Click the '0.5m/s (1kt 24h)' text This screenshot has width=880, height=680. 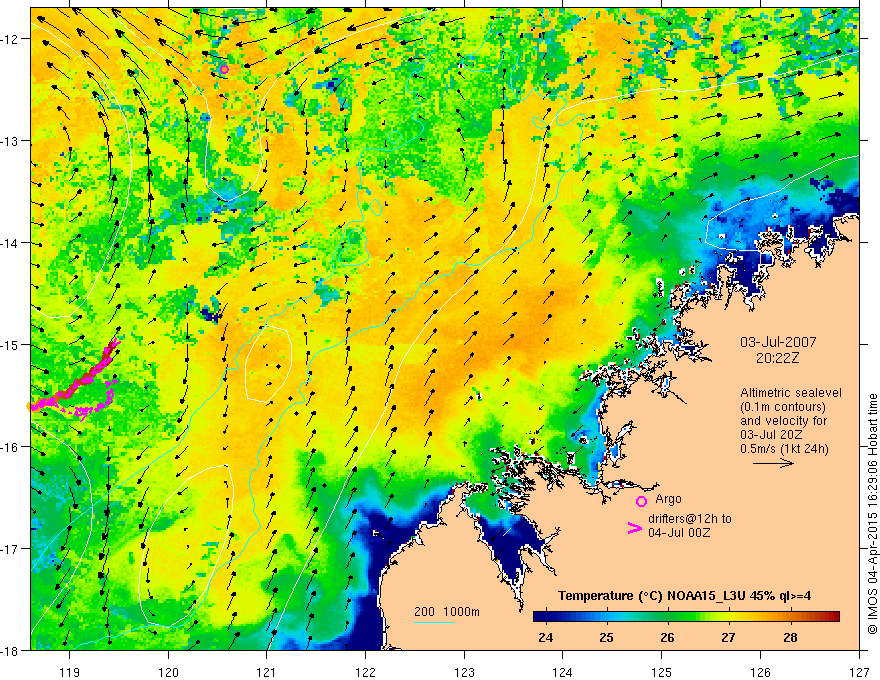[784, 449]
